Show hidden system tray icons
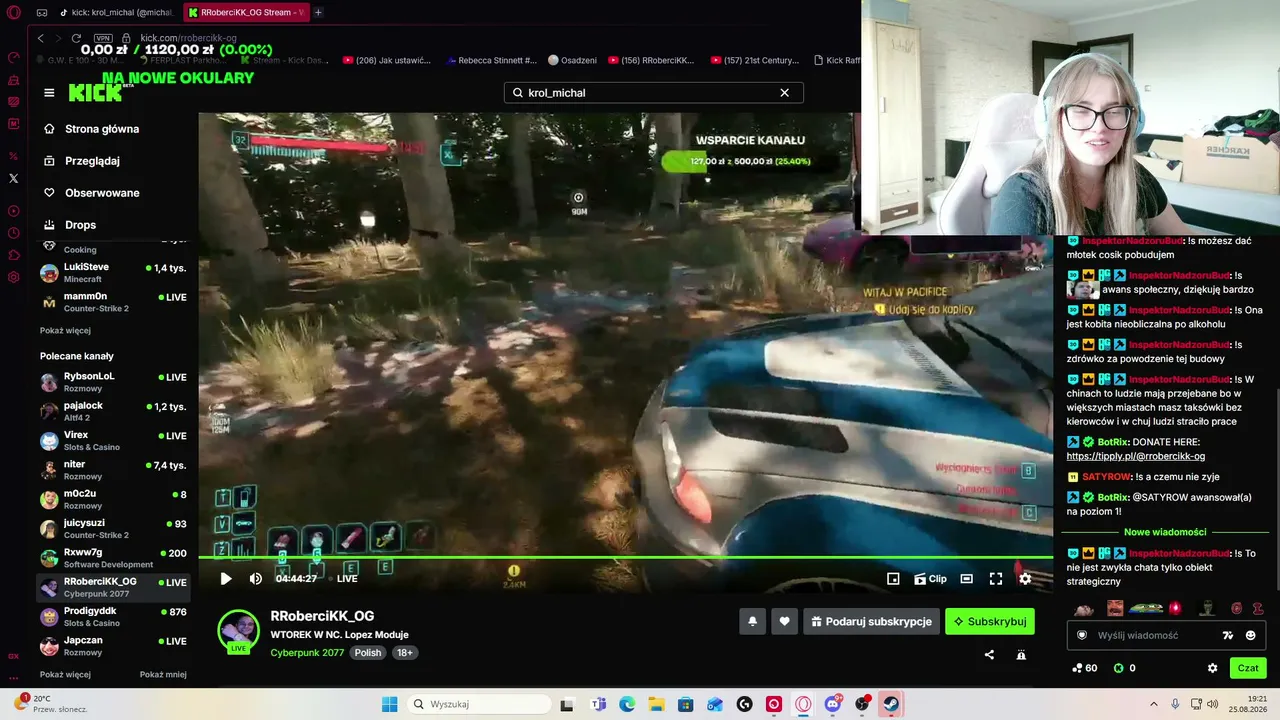The image size is (1280, 720). (1153, 704)
